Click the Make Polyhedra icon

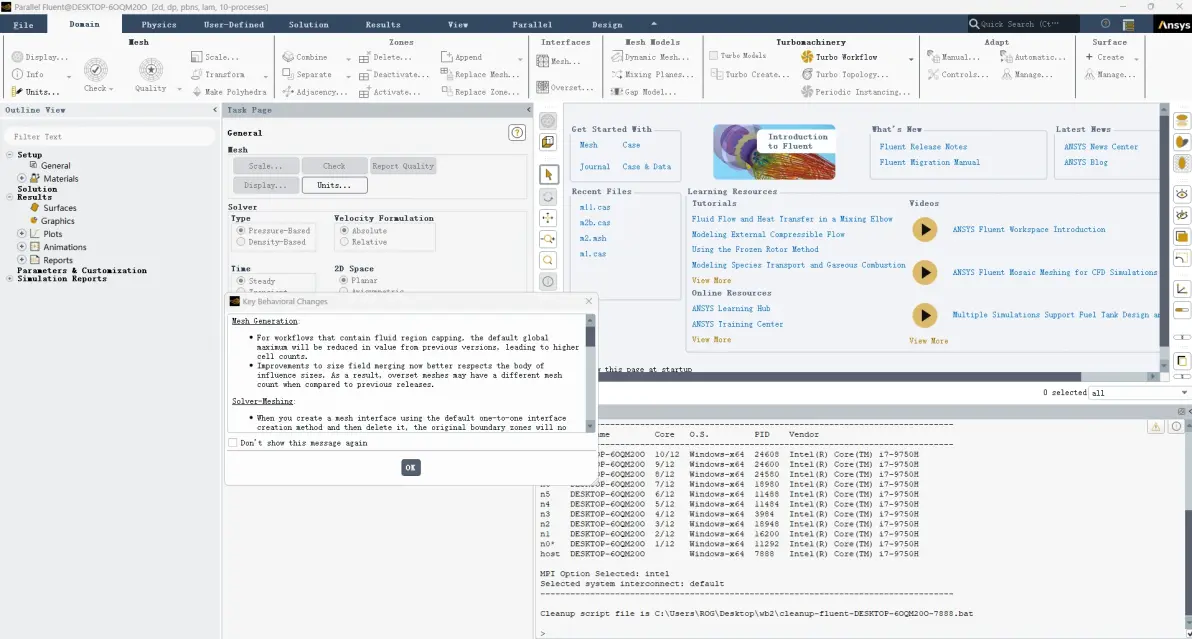point(197,92)
